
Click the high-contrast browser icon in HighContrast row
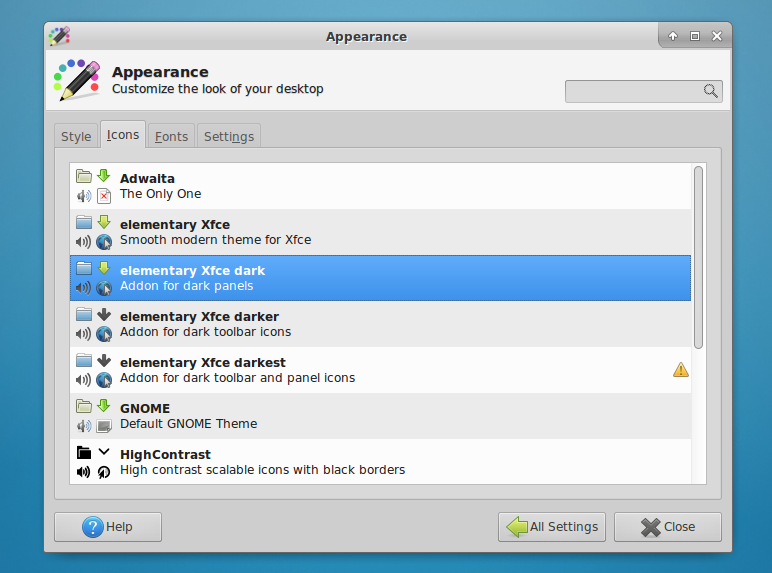pos(104,472)
